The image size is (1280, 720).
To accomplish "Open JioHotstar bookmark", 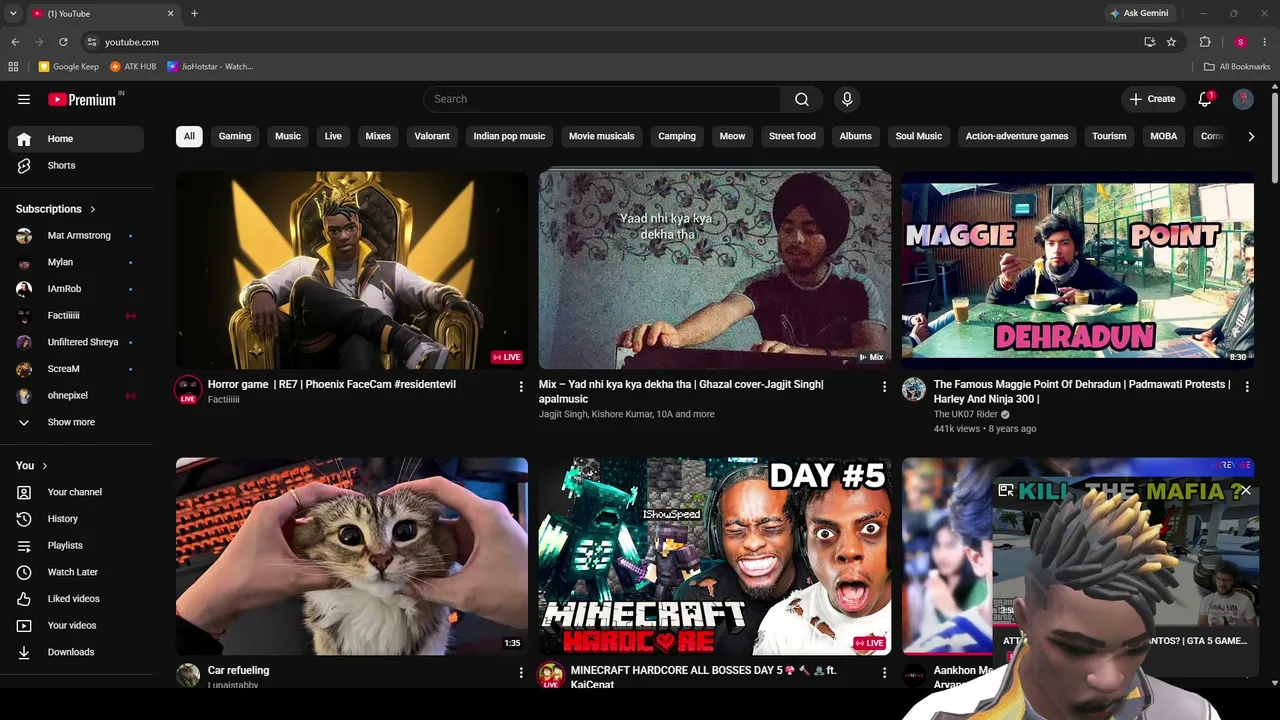I will (x=210, y=67).
